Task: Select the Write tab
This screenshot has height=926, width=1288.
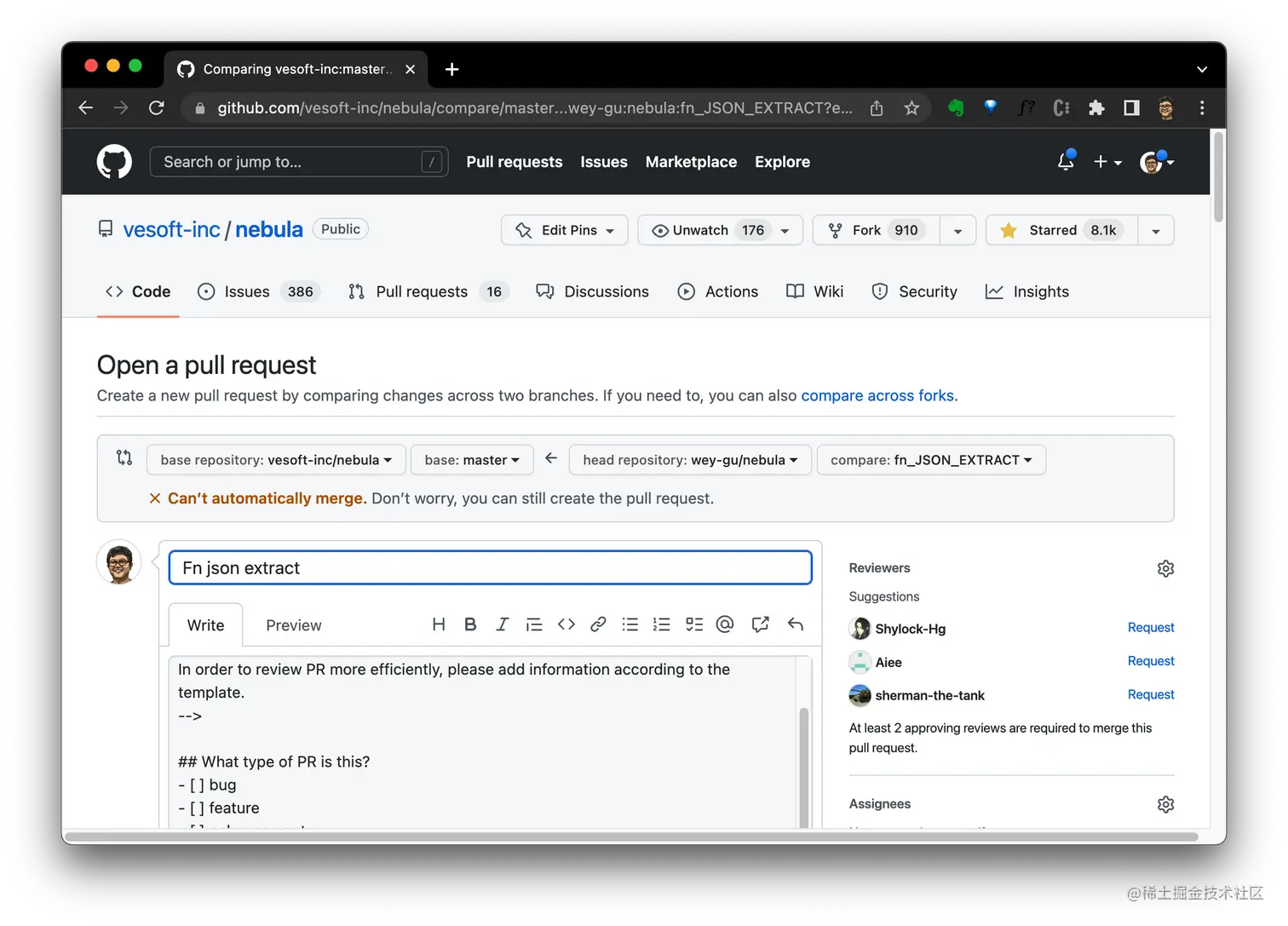Action: 206,625
